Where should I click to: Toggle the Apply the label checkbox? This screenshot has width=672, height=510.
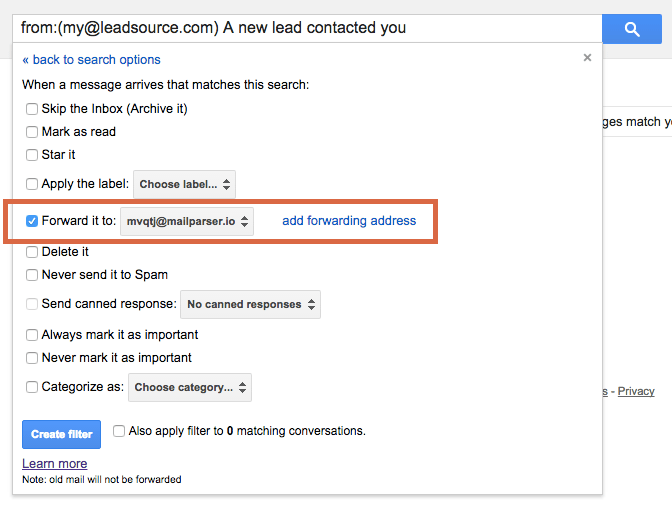32,184
